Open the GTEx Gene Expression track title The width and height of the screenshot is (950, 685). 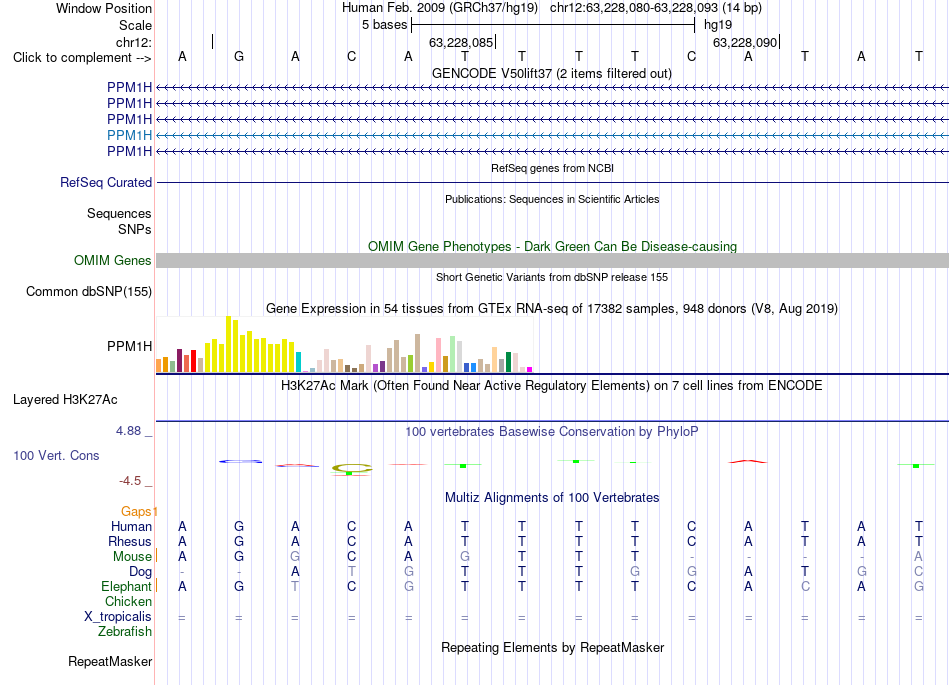(552, 308)
